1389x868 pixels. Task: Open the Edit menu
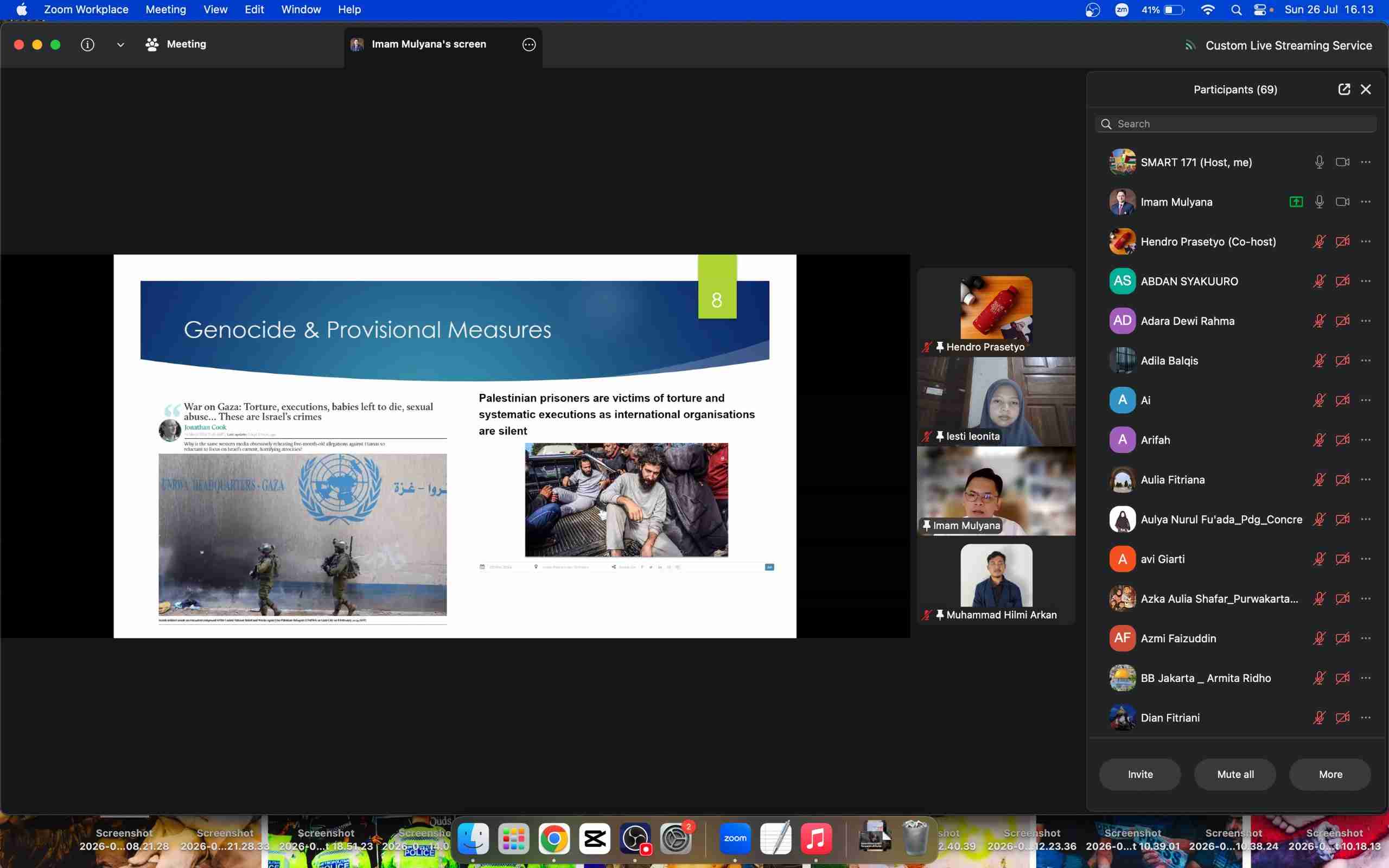click(x=254, y=9)
